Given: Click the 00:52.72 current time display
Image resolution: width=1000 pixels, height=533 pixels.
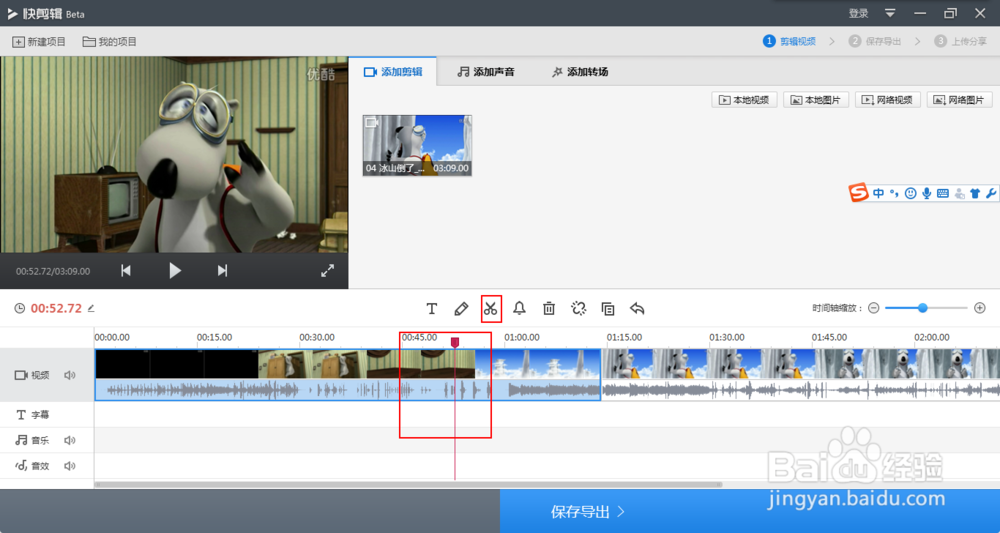Looking at the screenshot, I should click(x=56, y=309).
